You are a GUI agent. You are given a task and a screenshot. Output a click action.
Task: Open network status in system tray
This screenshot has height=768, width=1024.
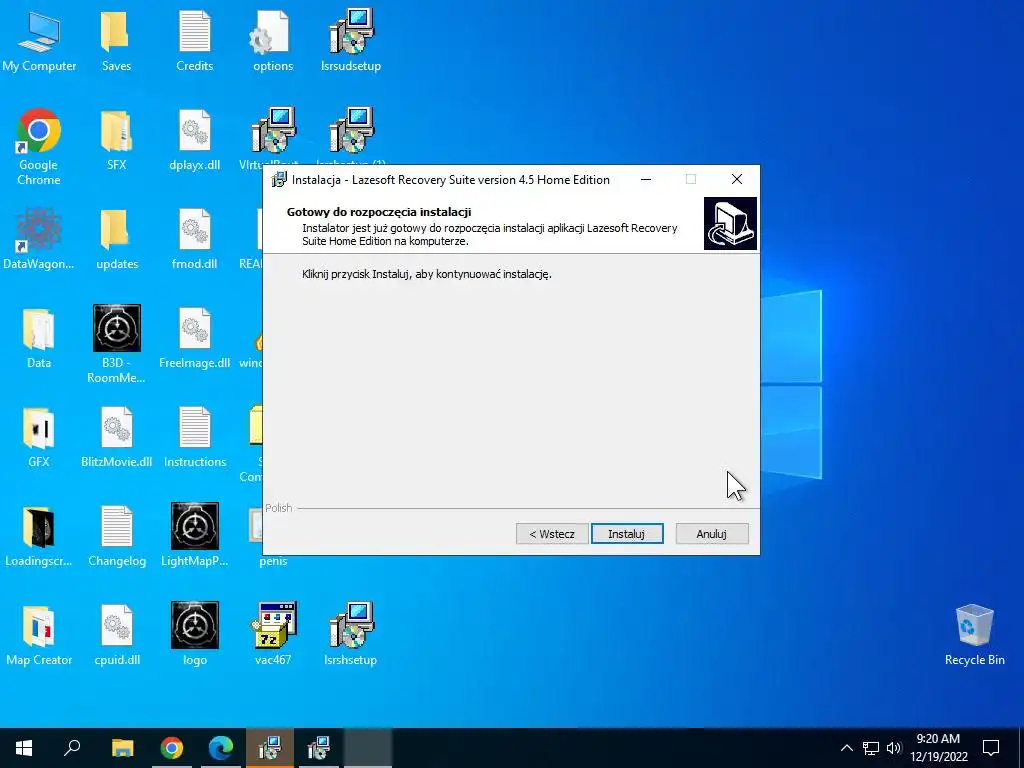(x=871, y=748)
